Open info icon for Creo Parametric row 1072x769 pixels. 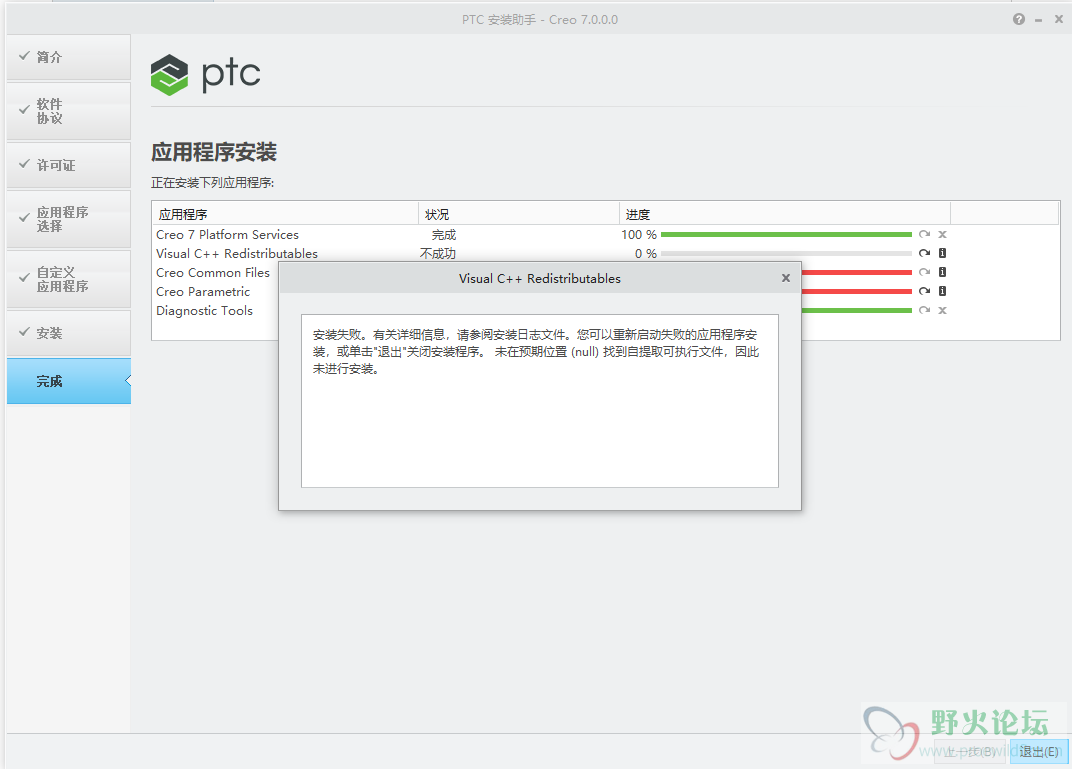click(x=942, y=291)
